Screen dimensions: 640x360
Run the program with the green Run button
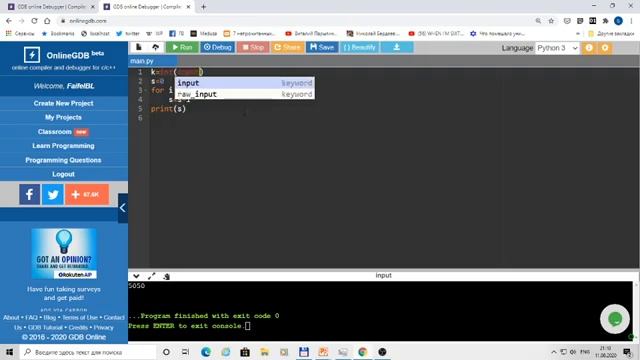point(182,47)
